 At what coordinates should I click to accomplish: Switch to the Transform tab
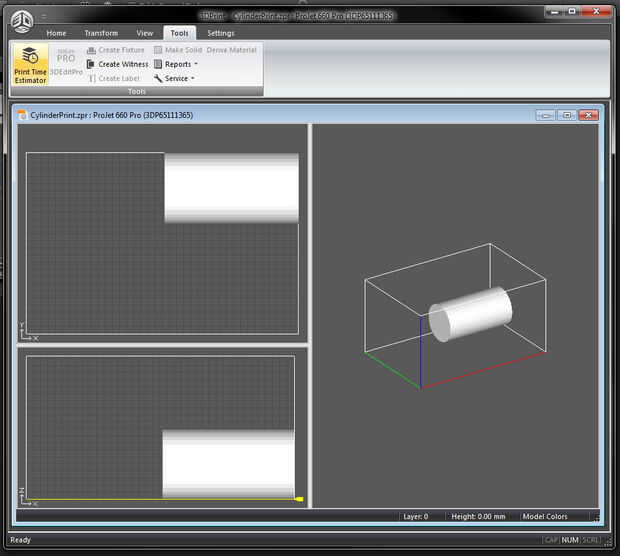point(101,33)
